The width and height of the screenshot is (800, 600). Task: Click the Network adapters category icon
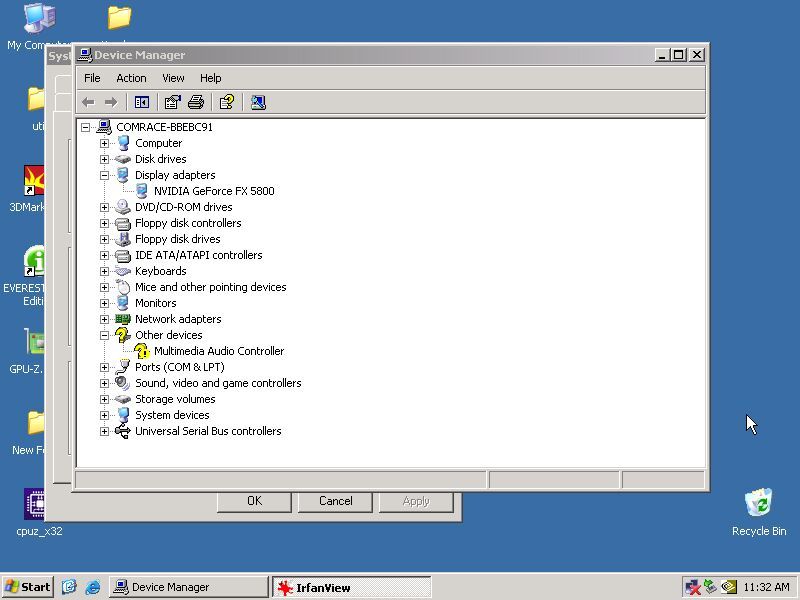[x=123, y=319]
